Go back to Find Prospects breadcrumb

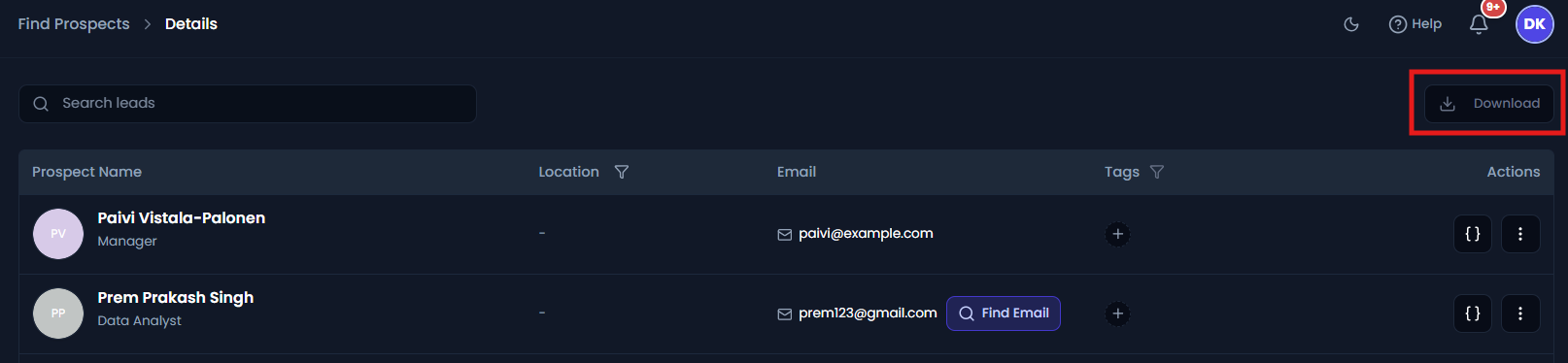tap(74, 24)
